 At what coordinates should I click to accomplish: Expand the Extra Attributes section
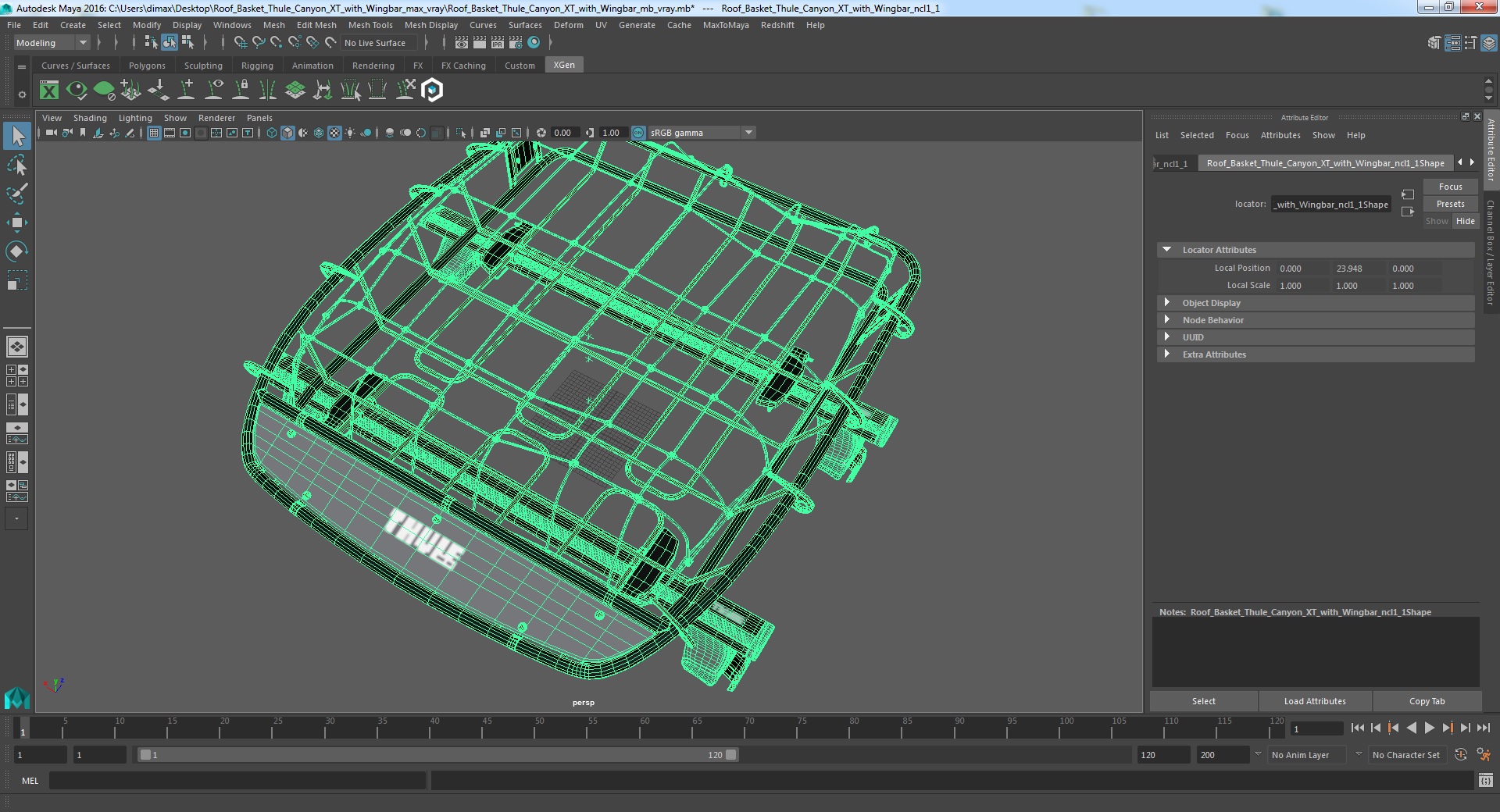click(x=1167, y=354)
